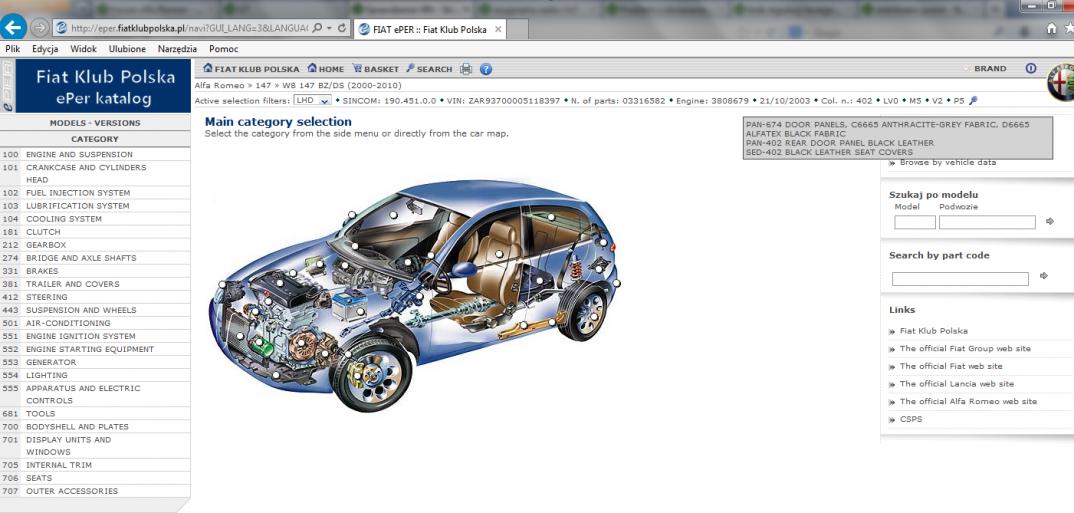Open the CSPS link
This screenshot has width=1074, height=513.
pos(911,420)
